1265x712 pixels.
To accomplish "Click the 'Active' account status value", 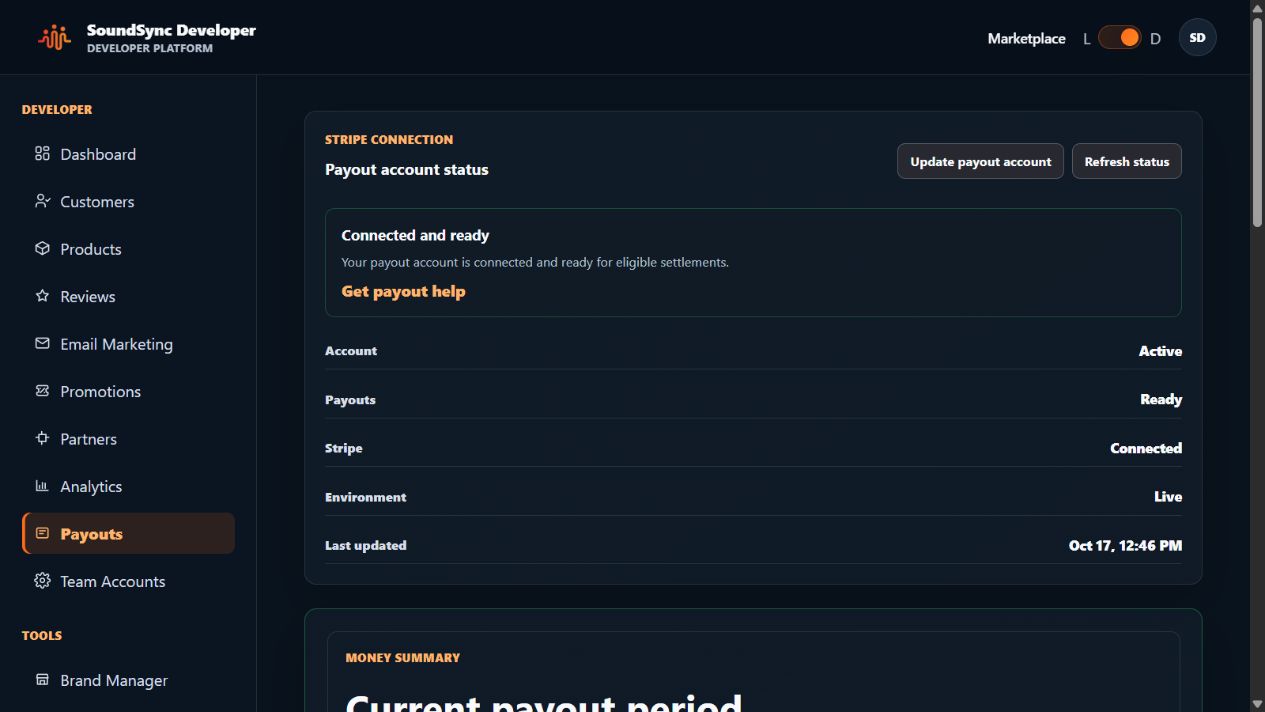I will [x=1160, y=351].
